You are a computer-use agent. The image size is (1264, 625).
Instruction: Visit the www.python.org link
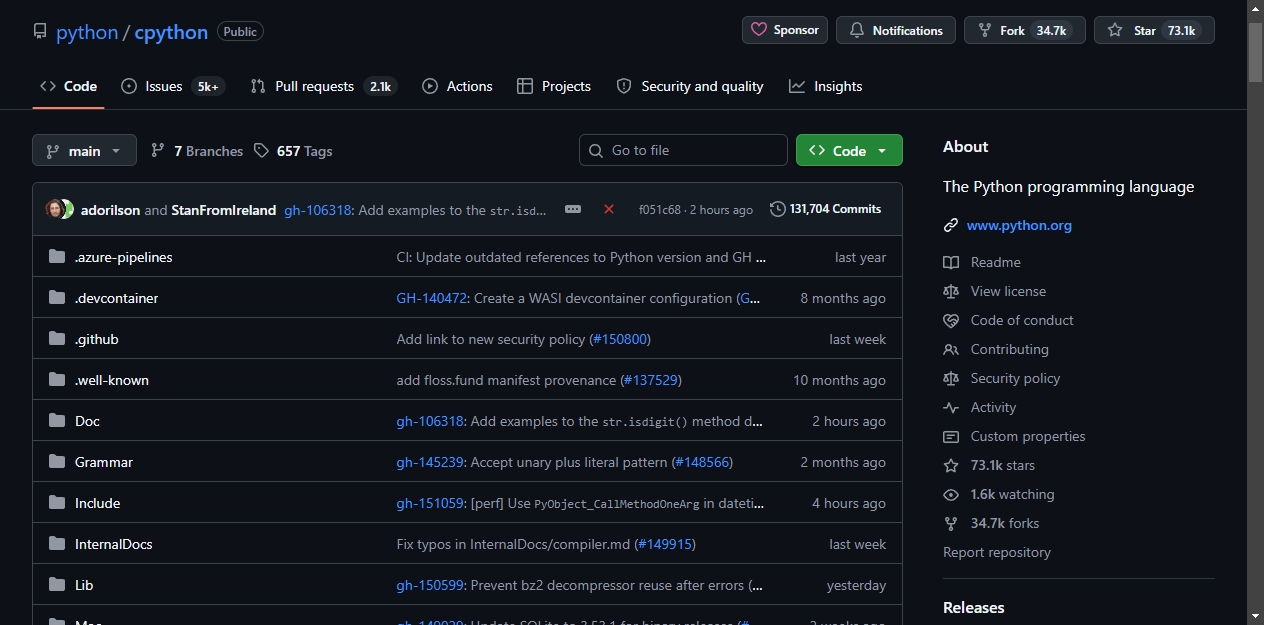[1019, 226]
